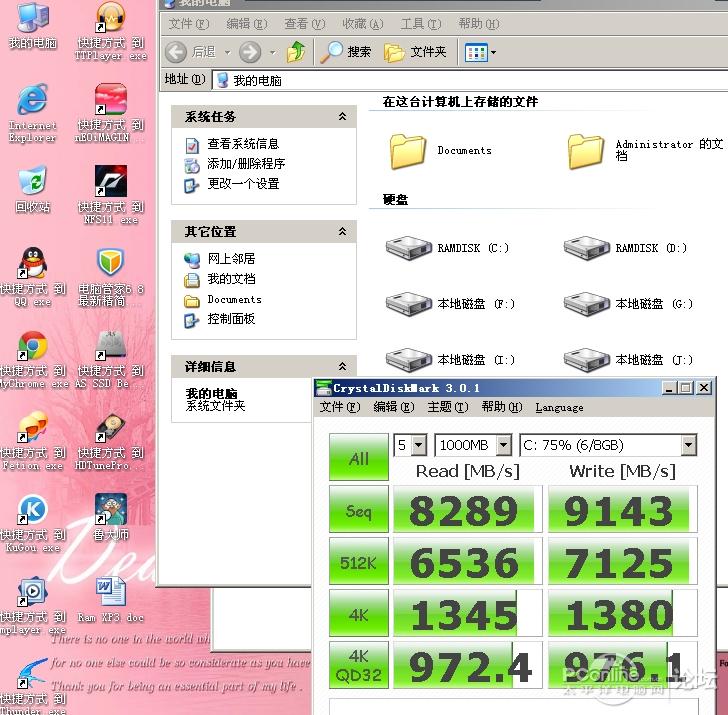This screenshot has height=715, width=728.
Task: Select RAMDISK (D:) drive
Action: 625,248
